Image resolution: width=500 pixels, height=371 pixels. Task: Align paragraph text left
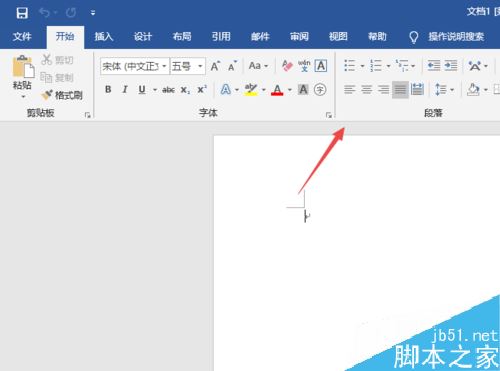coord(350,89)
